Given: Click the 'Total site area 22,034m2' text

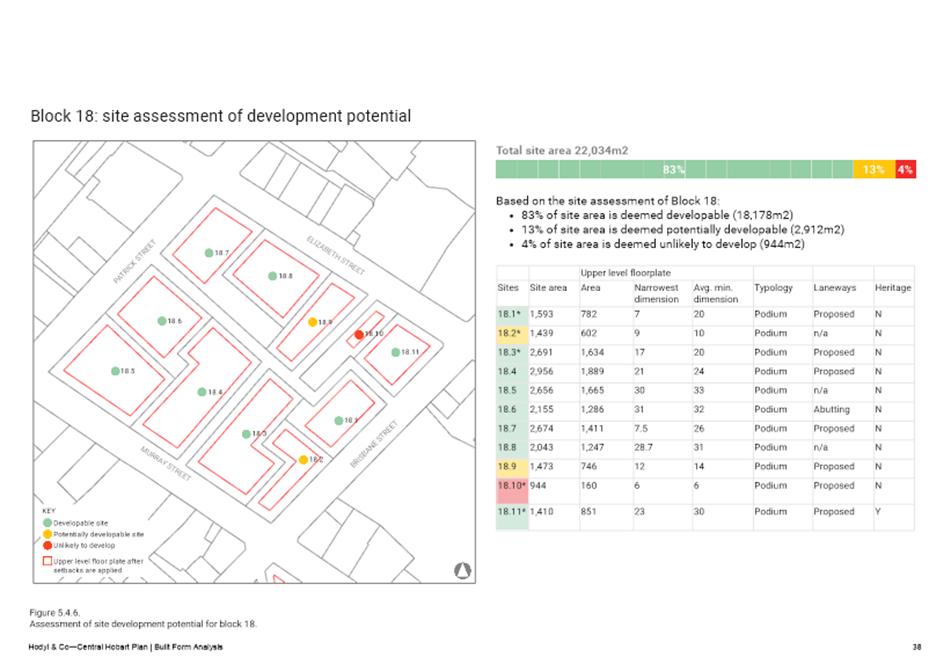Looking at the screenshot, I should click(x=562, y=150).
